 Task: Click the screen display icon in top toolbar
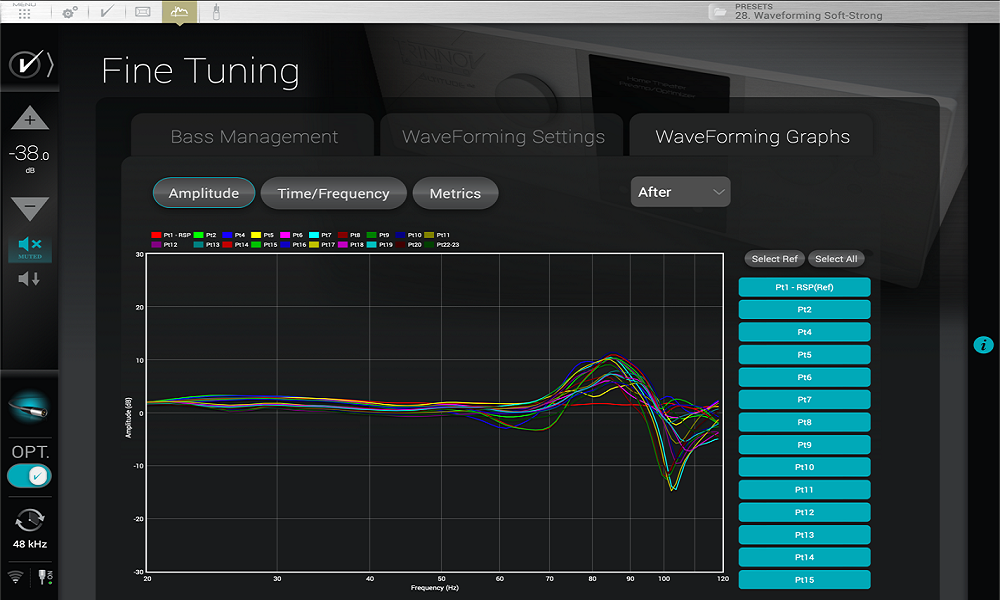(x=143, y=13)
